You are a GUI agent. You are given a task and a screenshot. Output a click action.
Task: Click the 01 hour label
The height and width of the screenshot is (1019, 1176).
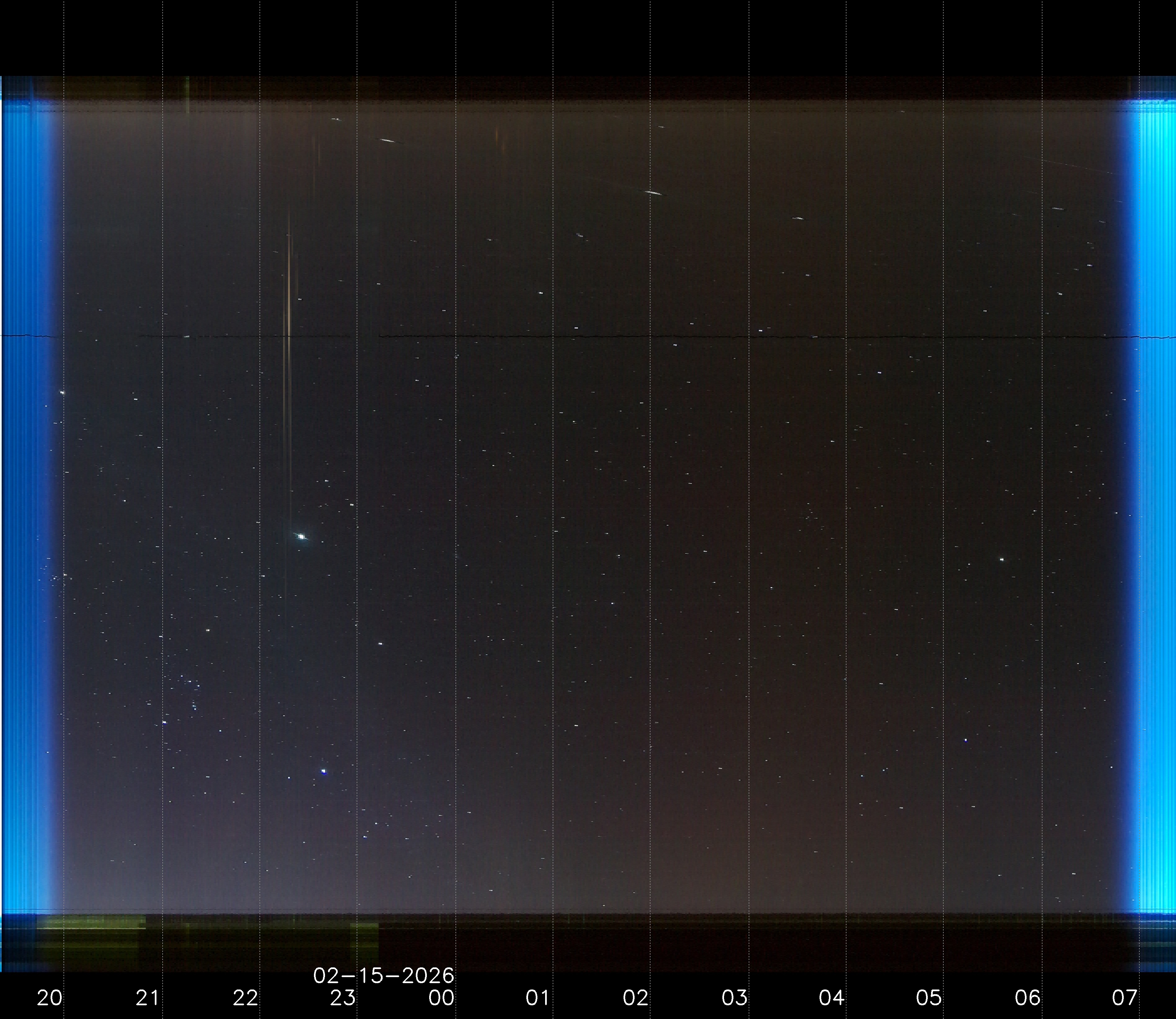(x=538, y=998)
